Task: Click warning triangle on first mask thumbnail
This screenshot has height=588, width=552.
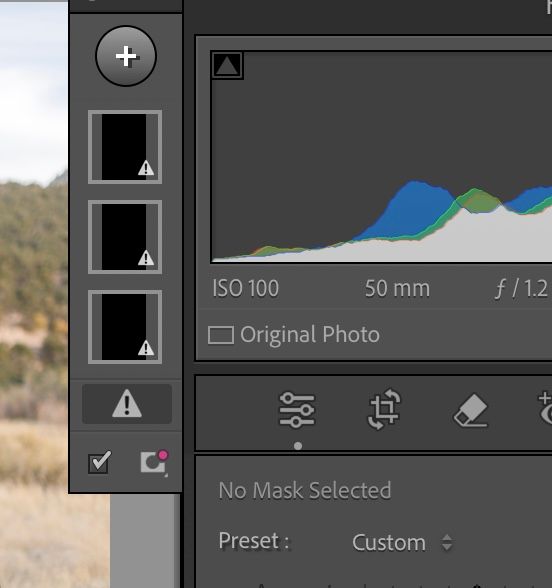Action: 146,168
